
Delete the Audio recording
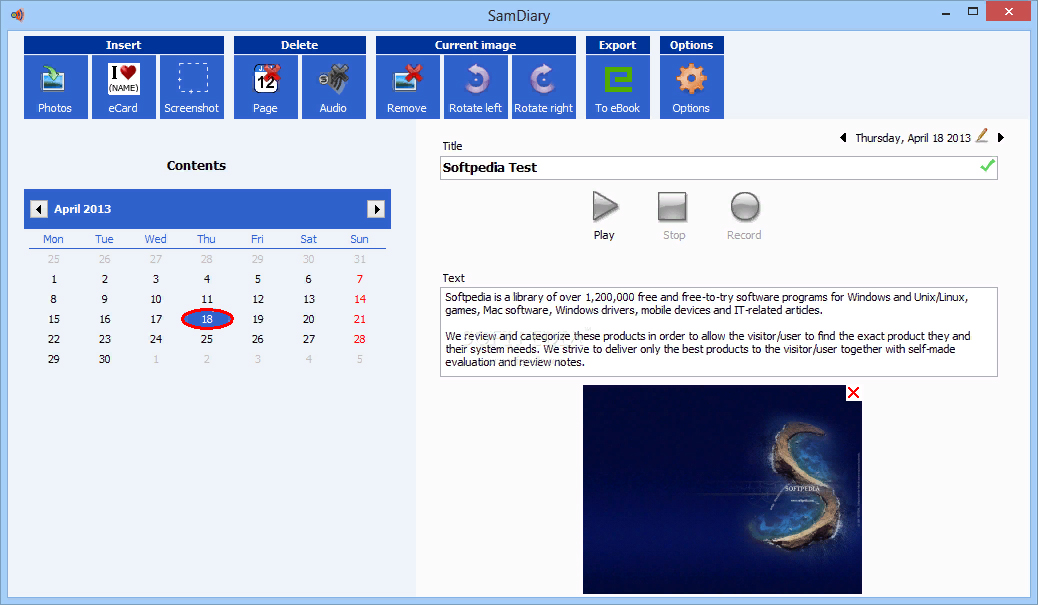[334, 87]
